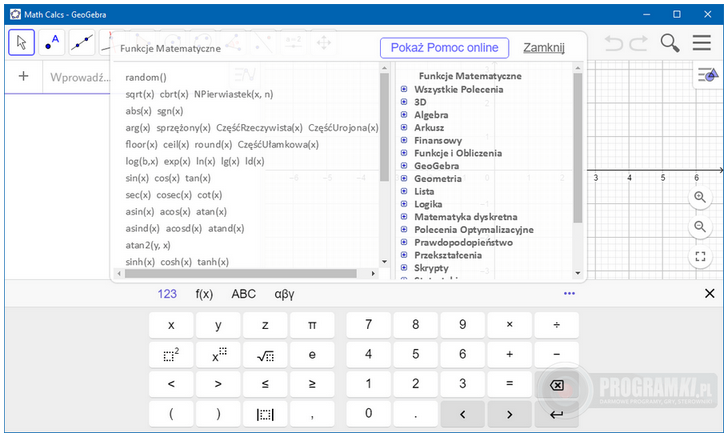728x437 pixels.
Task: Select the Funkcje Matematyczne tree heading
Action: point(470,76)
